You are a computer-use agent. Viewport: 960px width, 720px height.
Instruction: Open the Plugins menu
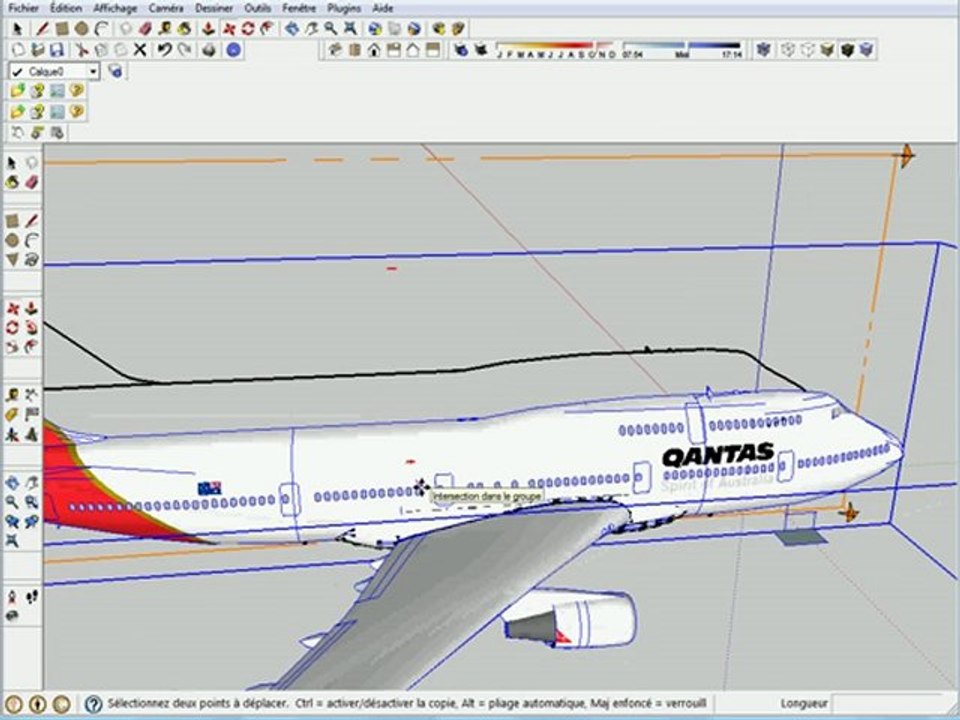coord(343,8)
